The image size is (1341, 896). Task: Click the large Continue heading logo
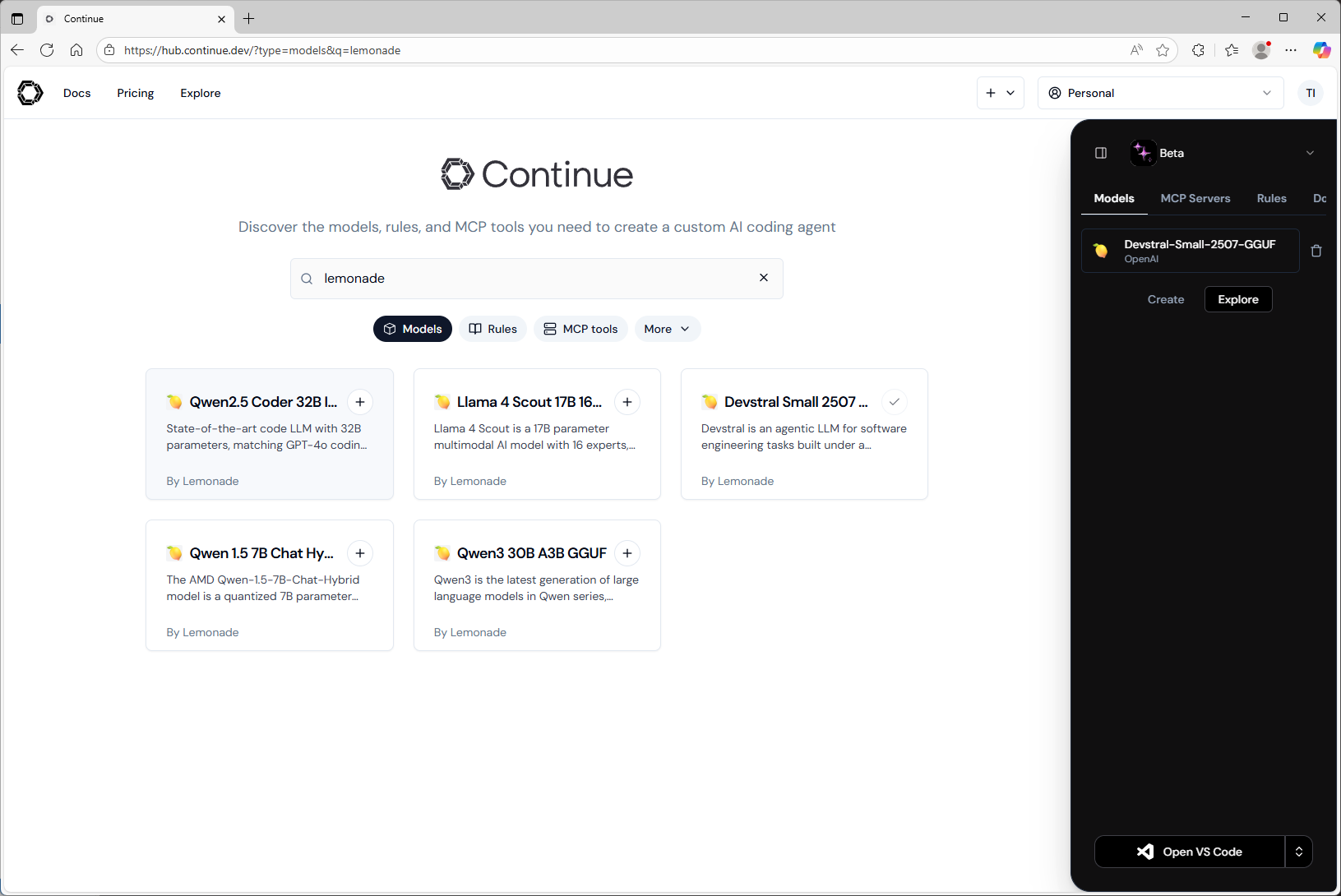point(537,174)
